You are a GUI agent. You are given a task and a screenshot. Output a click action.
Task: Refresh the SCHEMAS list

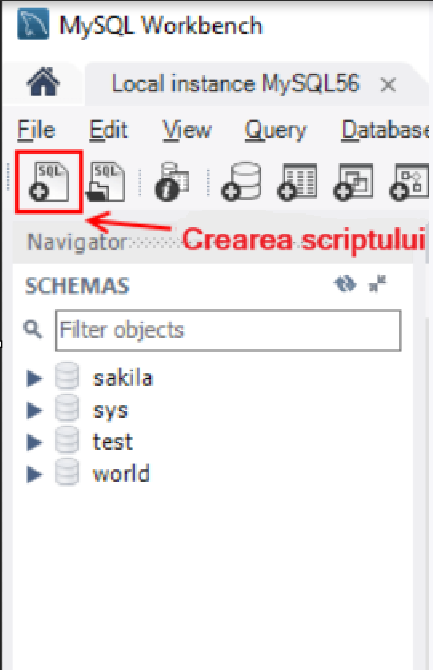click(345, 284)
